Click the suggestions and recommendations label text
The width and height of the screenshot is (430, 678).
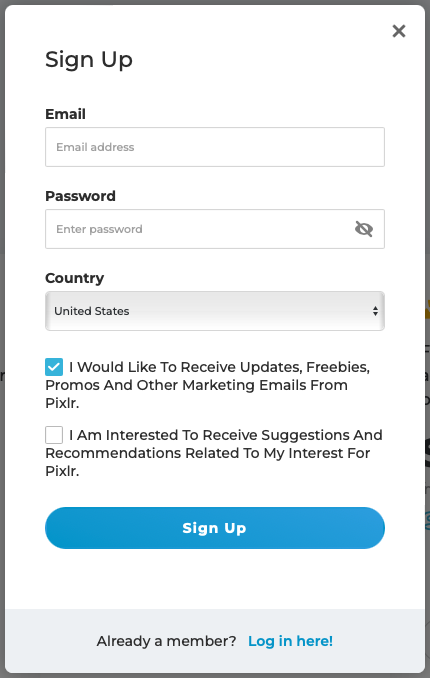click(x=214, y=453)
